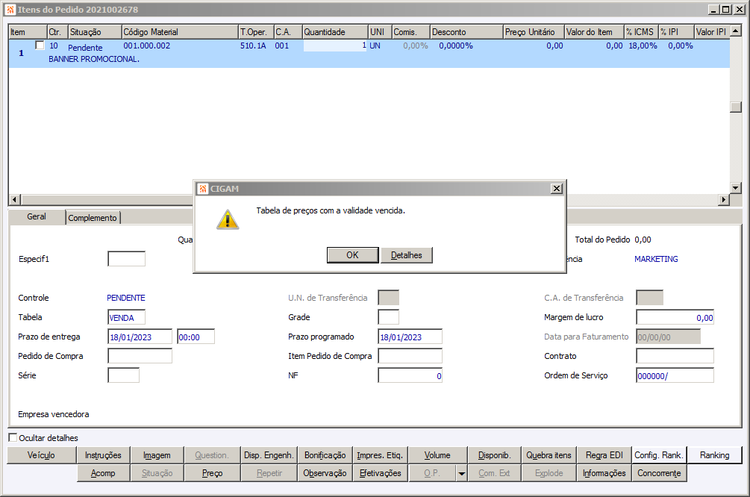Click the Prazo de entrega time 00:00 field

click(x=196, y=337)
